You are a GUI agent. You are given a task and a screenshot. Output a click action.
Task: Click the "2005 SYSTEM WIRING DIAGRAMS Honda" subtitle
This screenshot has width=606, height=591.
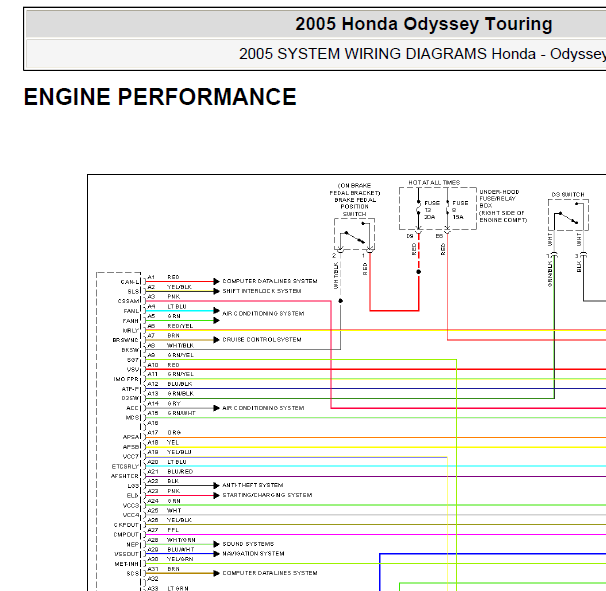pos(387,54)
